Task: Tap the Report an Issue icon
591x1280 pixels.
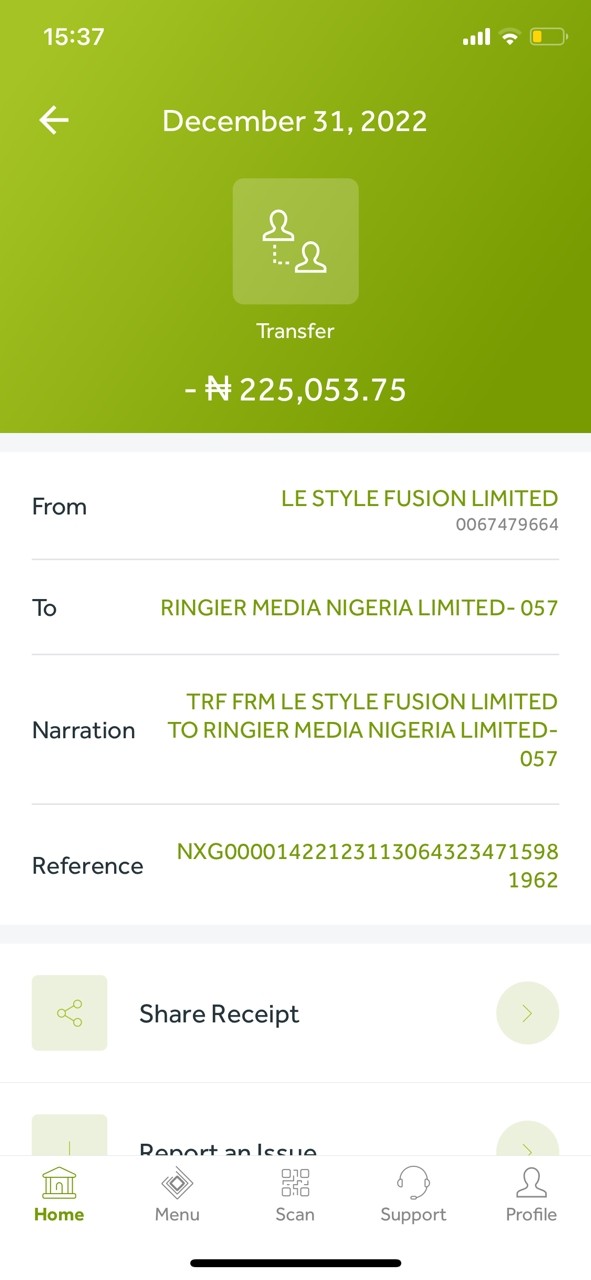Action: (x=69, y=1136)
